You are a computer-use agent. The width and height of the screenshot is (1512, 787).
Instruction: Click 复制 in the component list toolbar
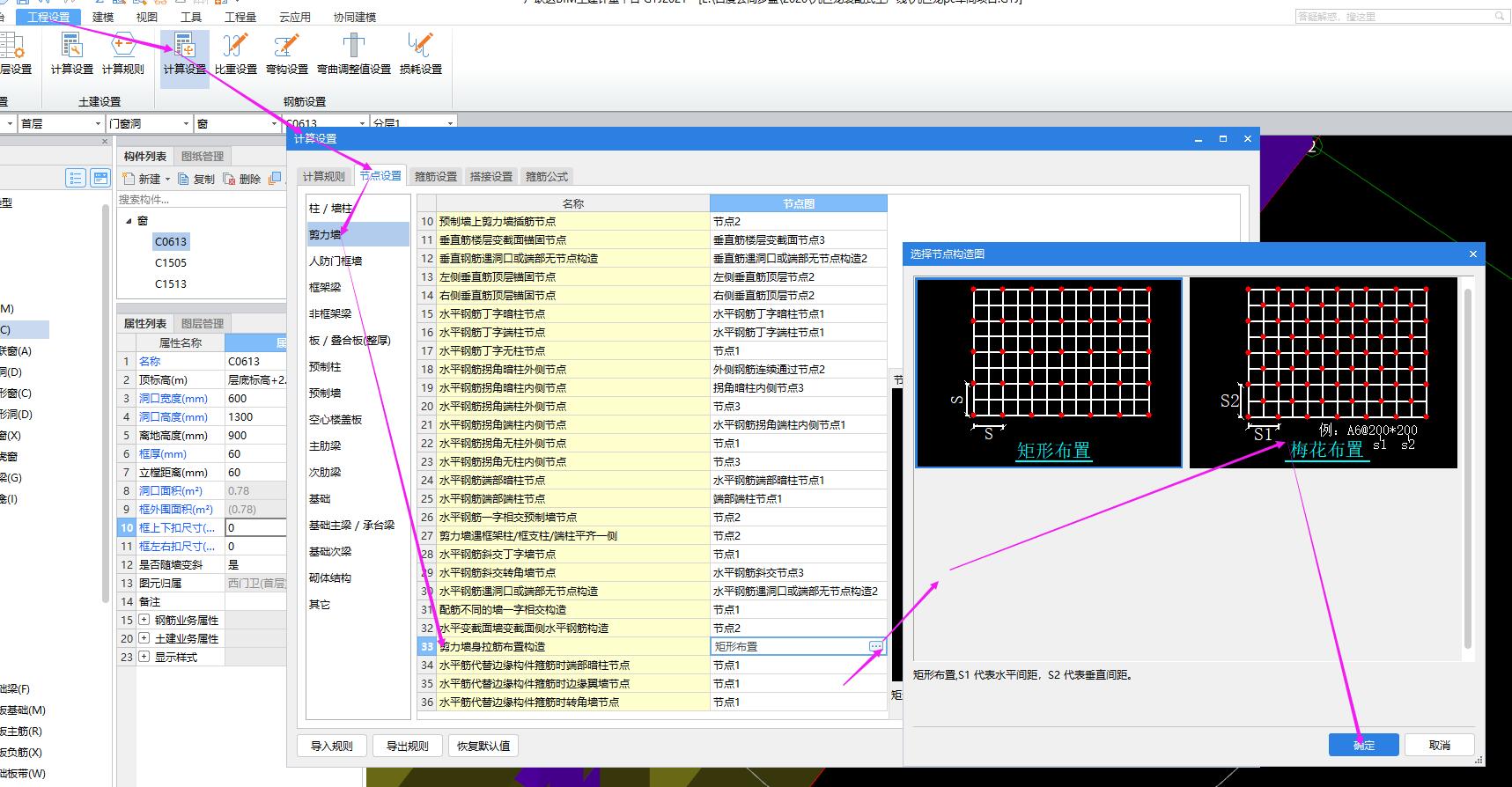[196, 179]
